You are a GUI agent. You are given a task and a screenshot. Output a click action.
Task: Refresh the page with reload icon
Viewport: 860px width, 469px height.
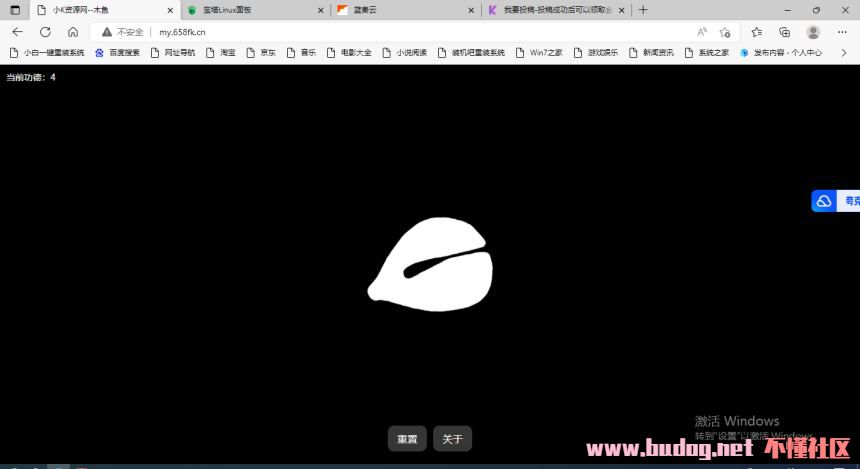click(45, 32)
